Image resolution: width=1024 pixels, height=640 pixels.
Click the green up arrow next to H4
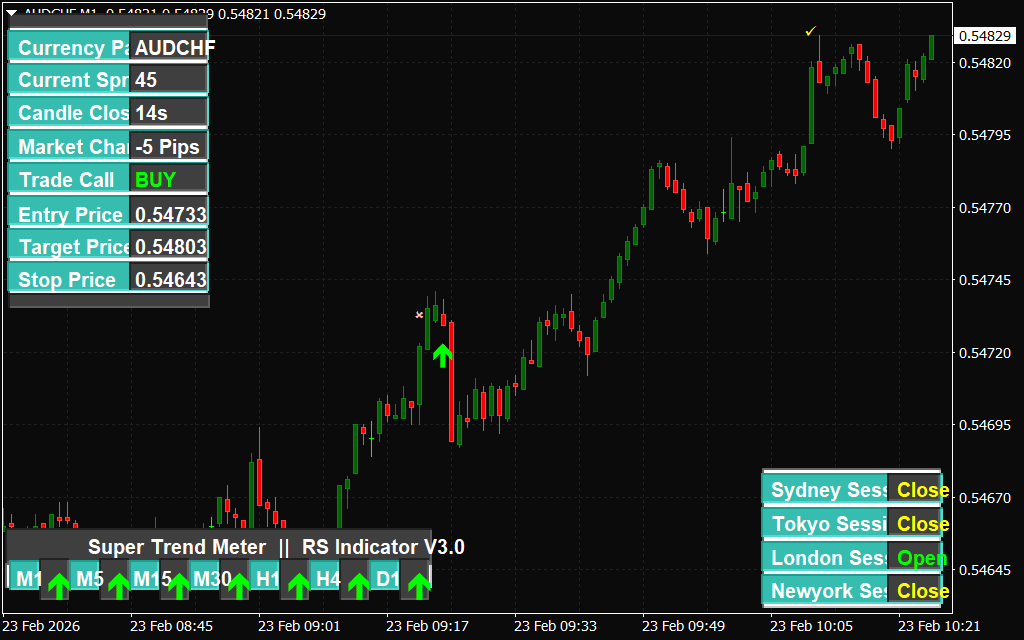358,586
